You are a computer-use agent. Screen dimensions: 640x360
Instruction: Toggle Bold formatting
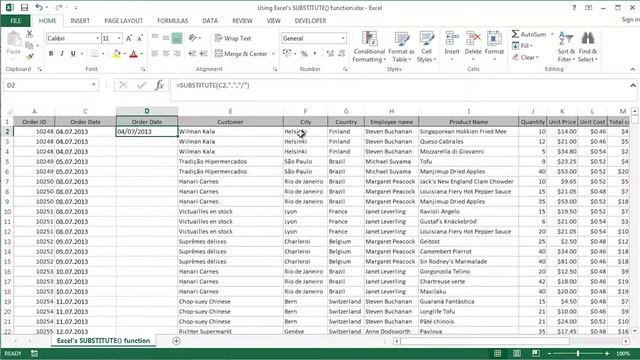pyautogui.click(x=51, y=53)
